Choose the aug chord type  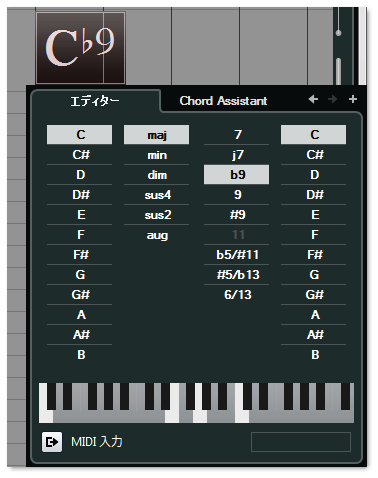point(156,235)
